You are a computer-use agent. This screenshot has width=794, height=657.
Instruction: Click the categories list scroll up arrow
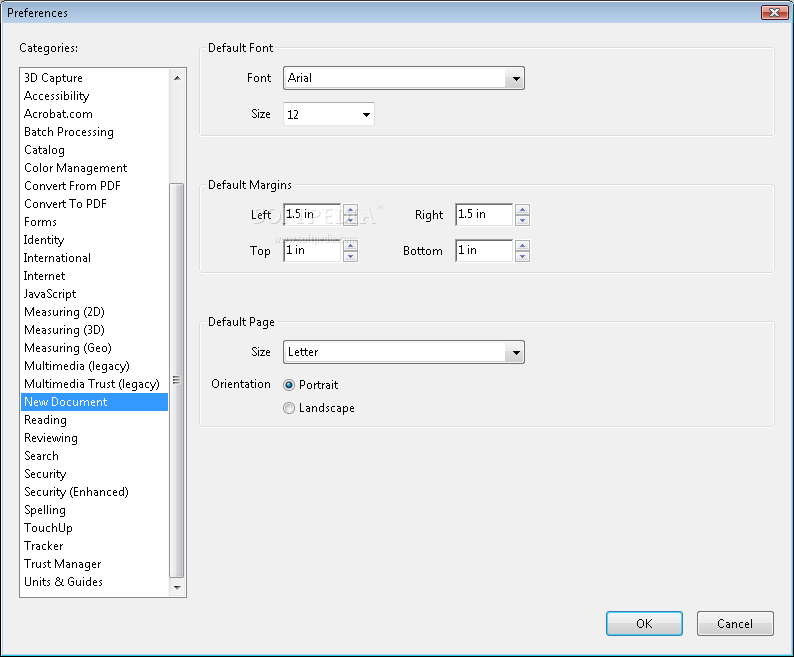click(x=177, y=78)
